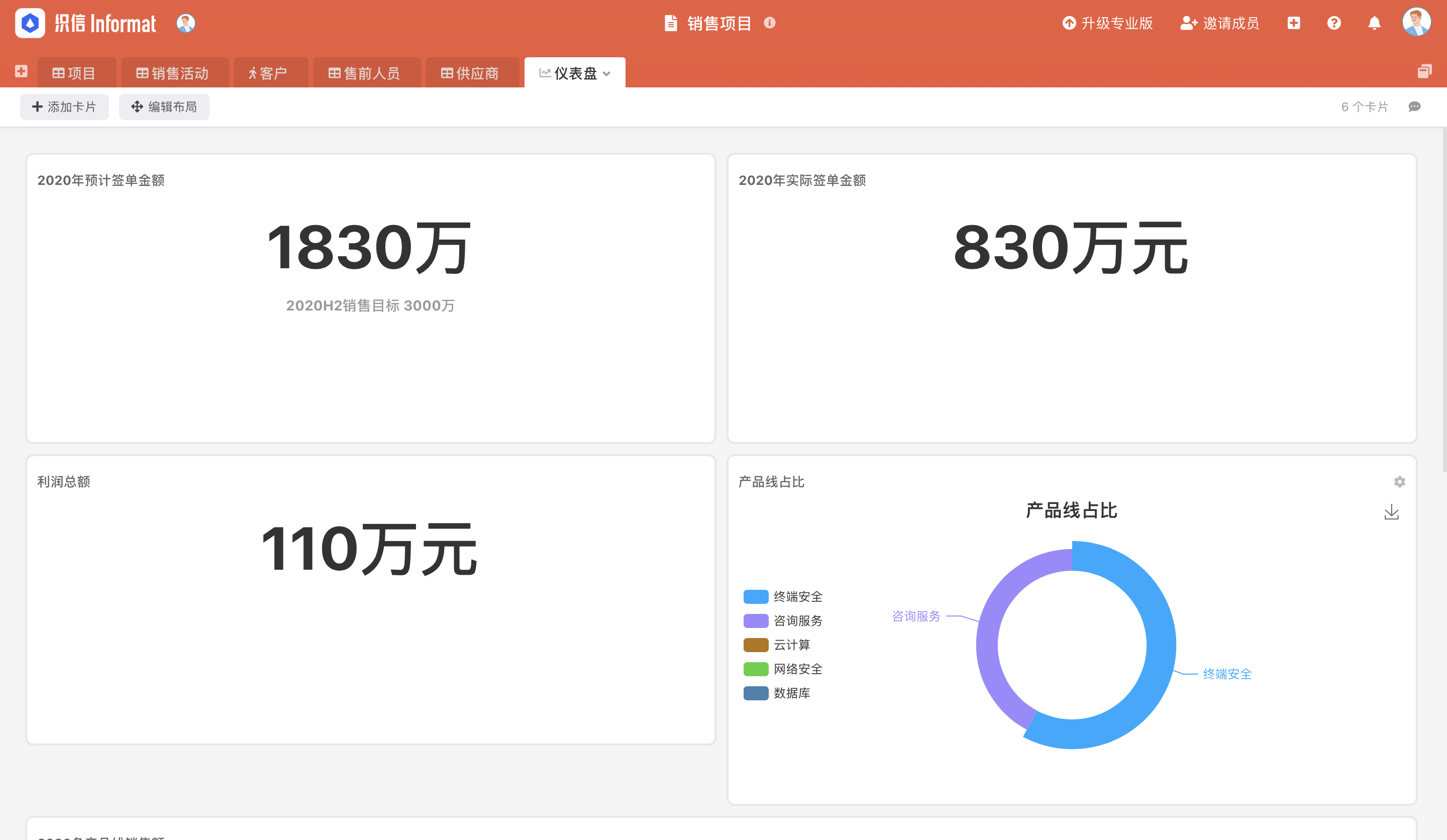Viewport: 1447px width, 840px height.
Task: Open settings gear on the 产品线占比 card
Action: pyautogui.click(x=1399, y=482)
